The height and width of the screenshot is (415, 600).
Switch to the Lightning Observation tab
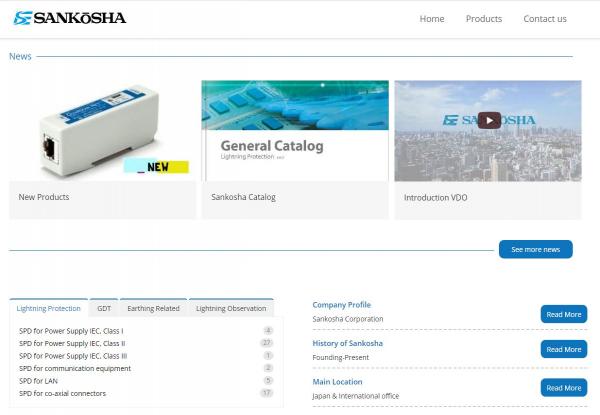(x=231, y=308)
